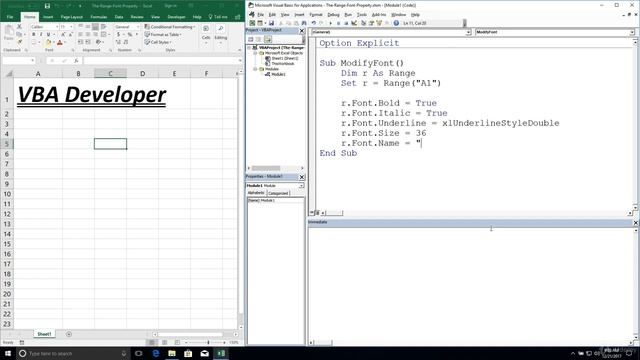Open the VBA Run menu

click(x=348, y=15)
